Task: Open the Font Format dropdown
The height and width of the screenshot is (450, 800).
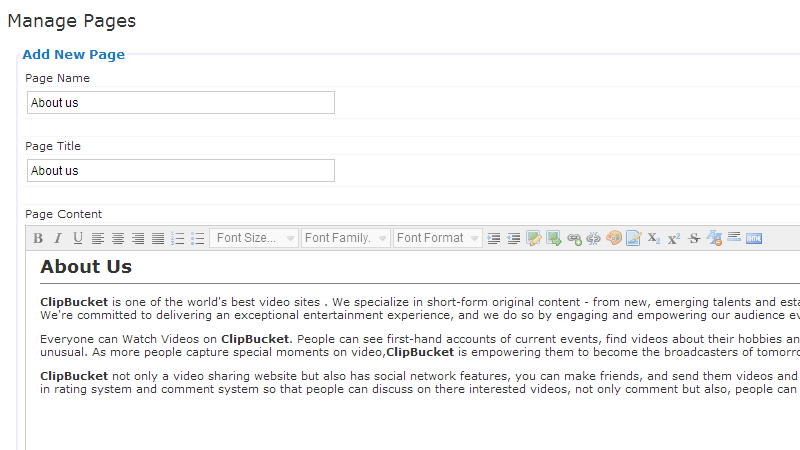Action: click(x=438, y=238)
